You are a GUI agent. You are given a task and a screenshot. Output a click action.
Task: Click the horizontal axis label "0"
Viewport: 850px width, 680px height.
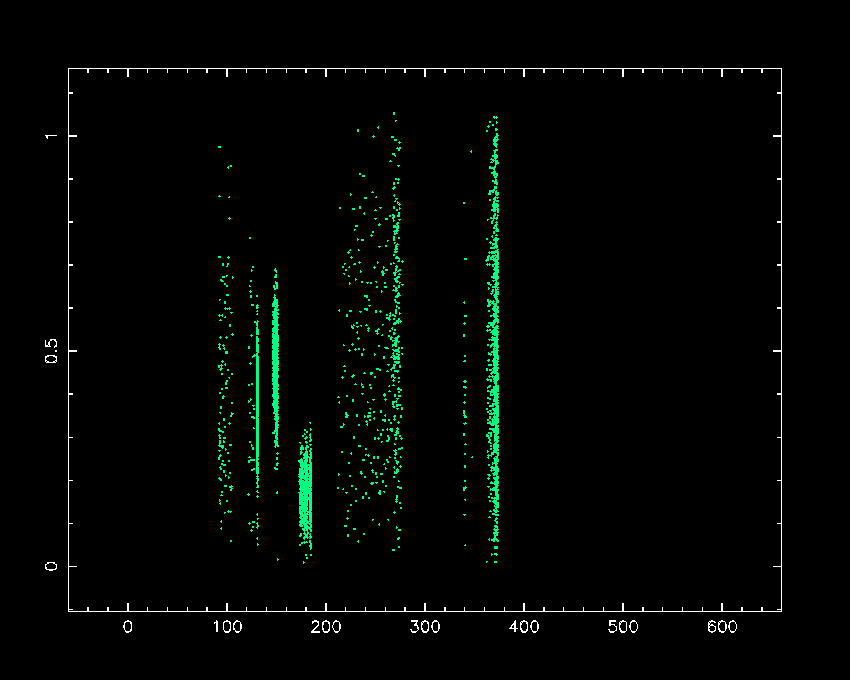[x=128, y=627]
